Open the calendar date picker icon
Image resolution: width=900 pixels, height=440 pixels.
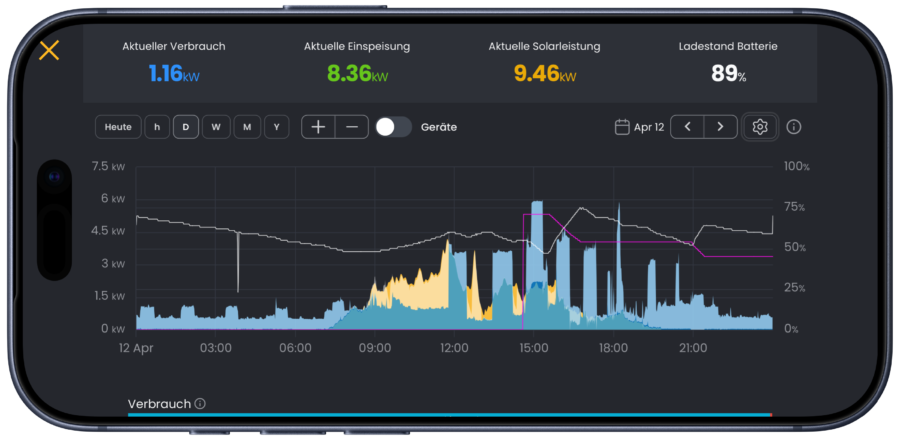[622, 127]
